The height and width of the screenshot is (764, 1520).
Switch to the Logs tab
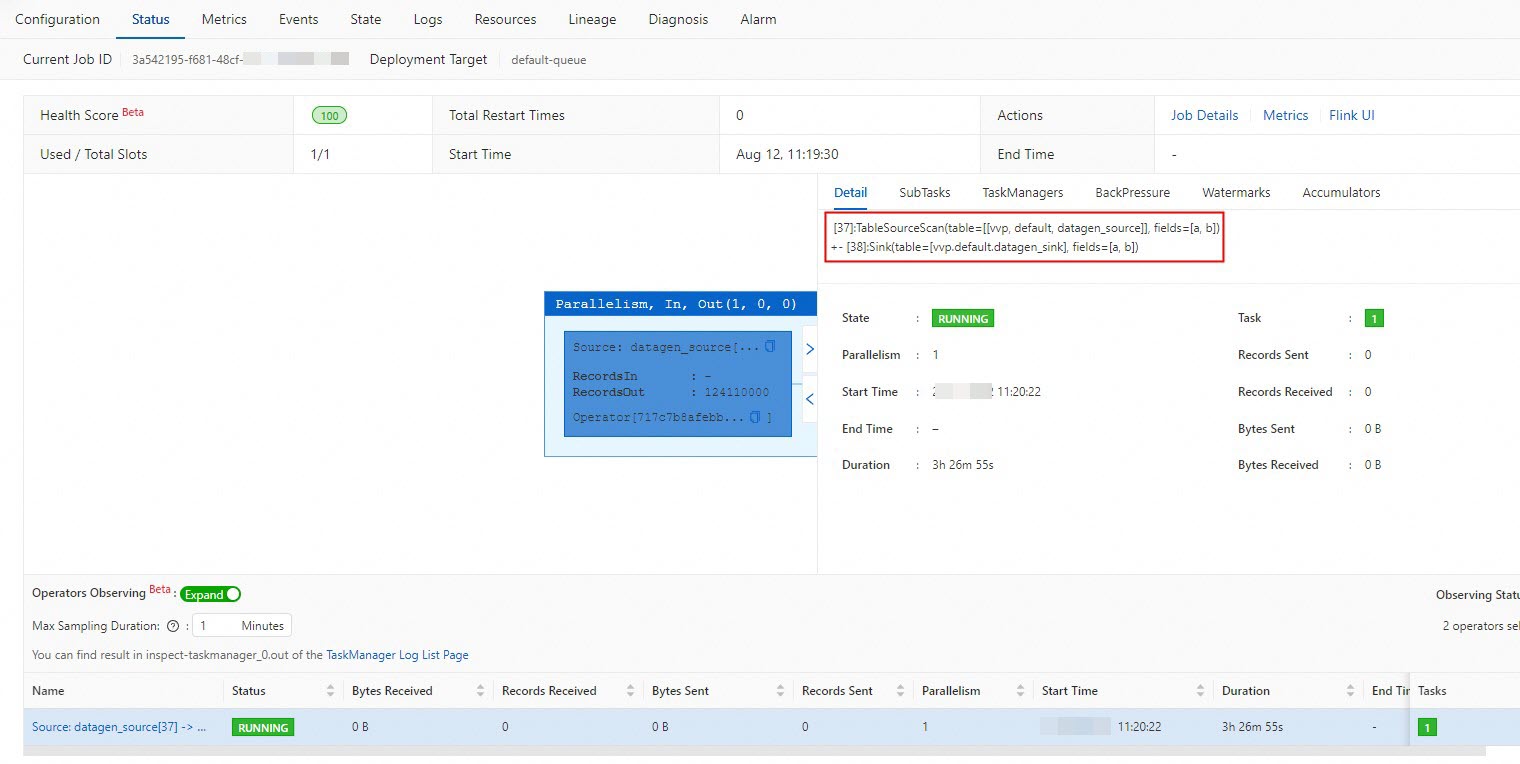[x=428, y=19]
